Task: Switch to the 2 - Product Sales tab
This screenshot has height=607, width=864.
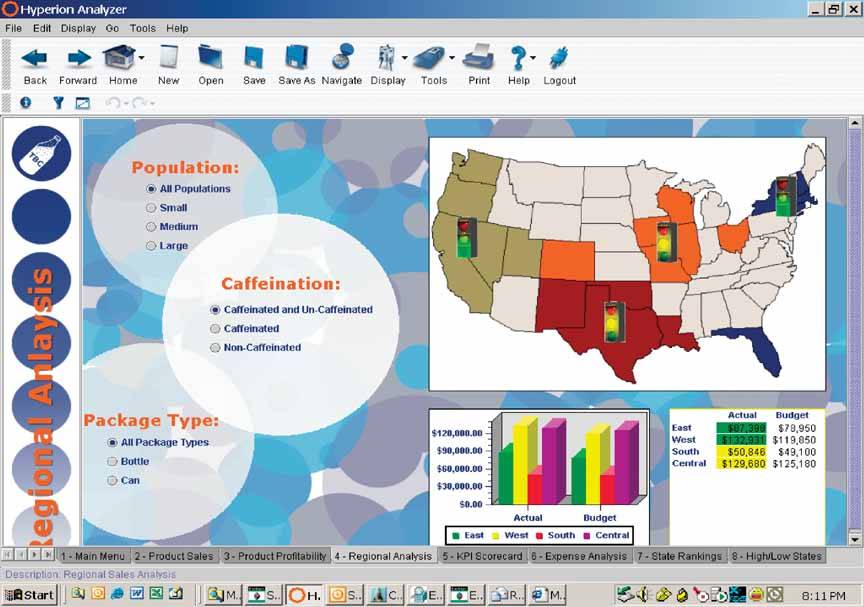Action: (174, 556)
